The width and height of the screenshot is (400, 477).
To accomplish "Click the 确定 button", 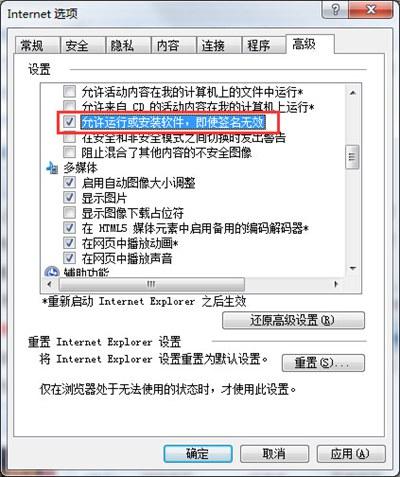I will 198,454.
